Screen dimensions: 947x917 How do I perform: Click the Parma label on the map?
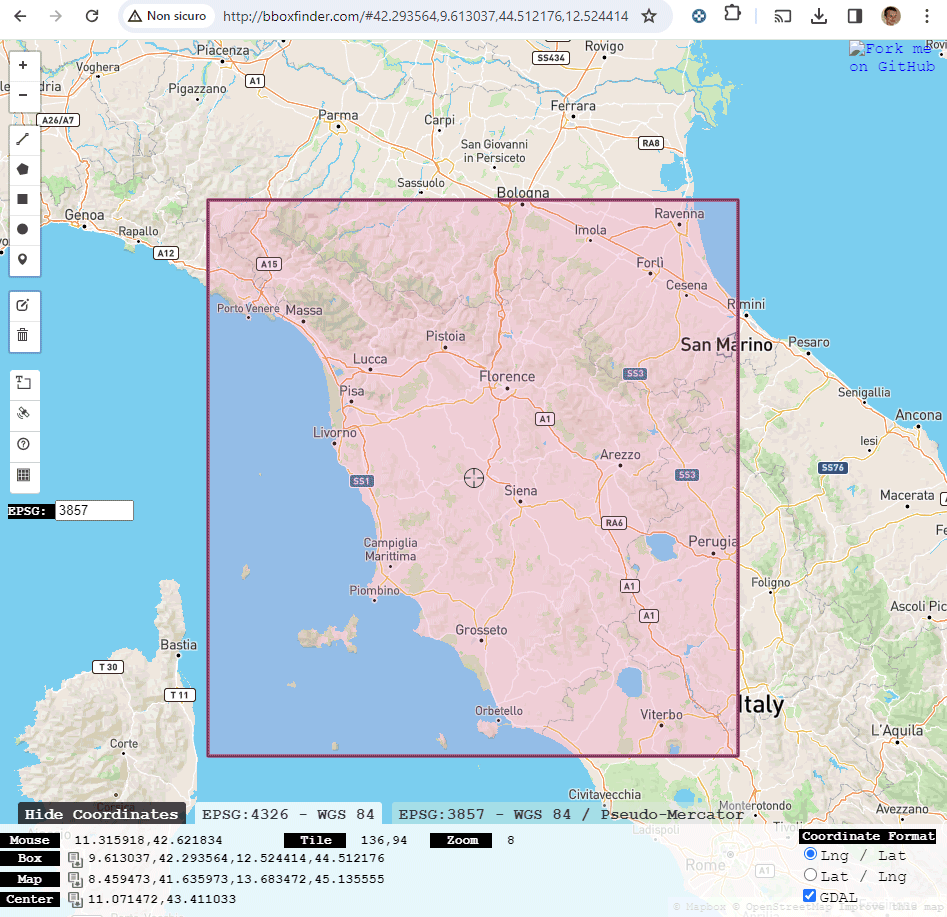pyautogui.click(x=338, y=115)
